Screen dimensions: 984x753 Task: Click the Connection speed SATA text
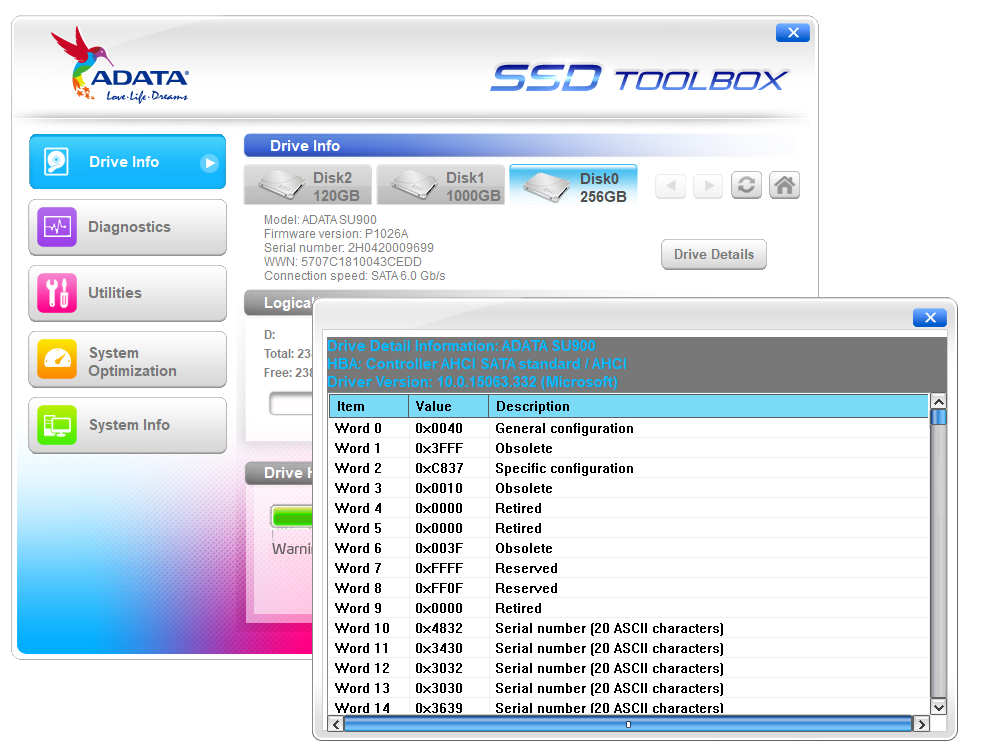pyautogui.click(x=355, y=276)
